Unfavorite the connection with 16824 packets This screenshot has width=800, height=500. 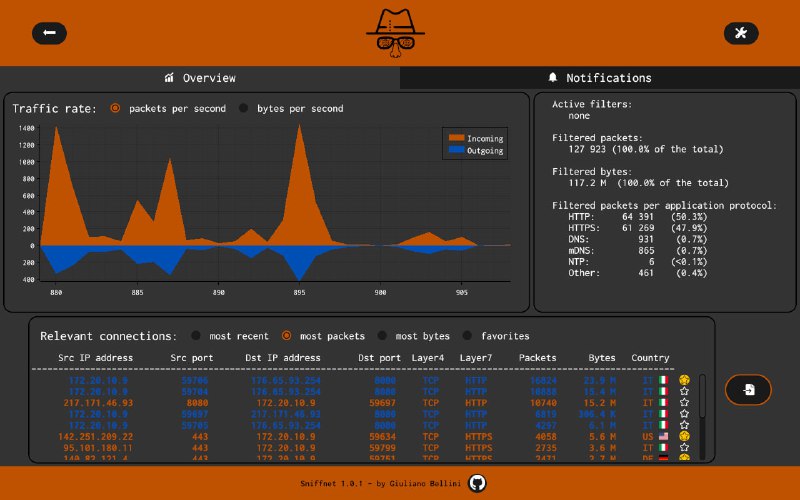[684, 381]
